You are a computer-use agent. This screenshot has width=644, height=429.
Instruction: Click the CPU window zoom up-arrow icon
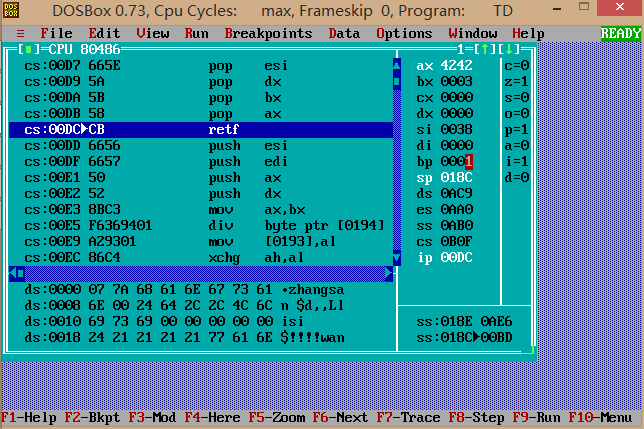pyautogui.click(x=485, y=50)
